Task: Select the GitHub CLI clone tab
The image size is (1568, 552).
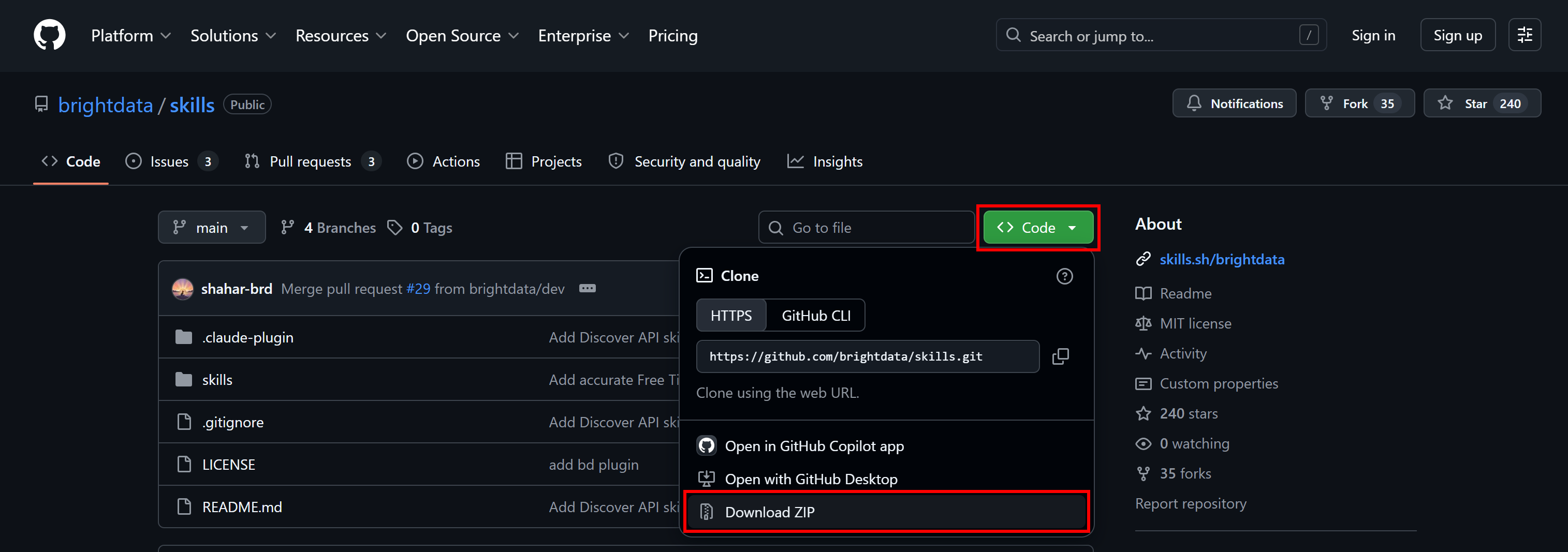Action: point(816,315)
